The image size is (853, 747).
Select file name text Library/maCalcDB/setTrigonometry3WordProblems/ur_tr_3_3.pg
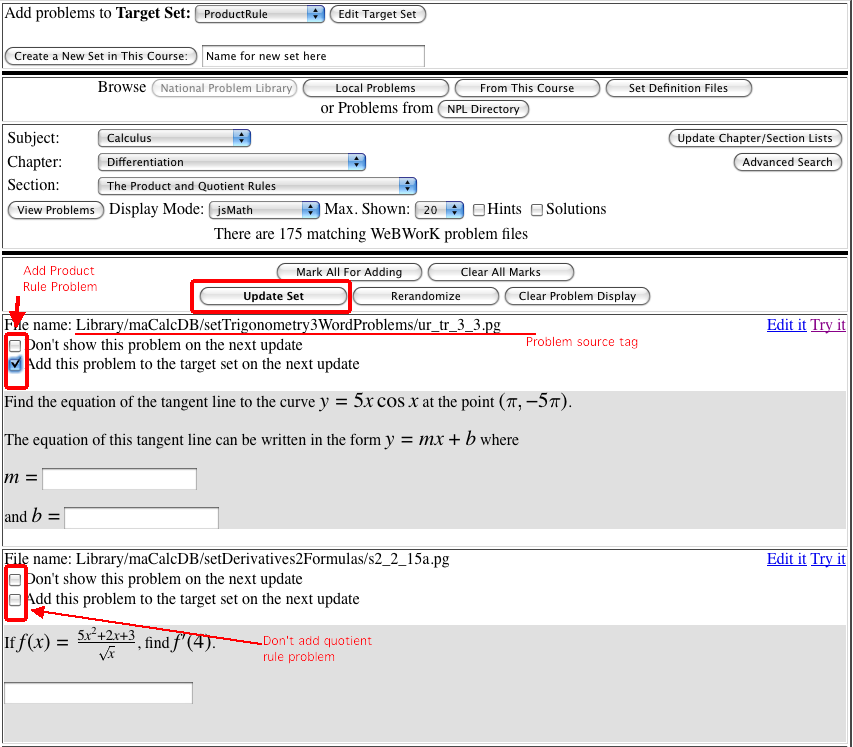[x=288, y=325]
